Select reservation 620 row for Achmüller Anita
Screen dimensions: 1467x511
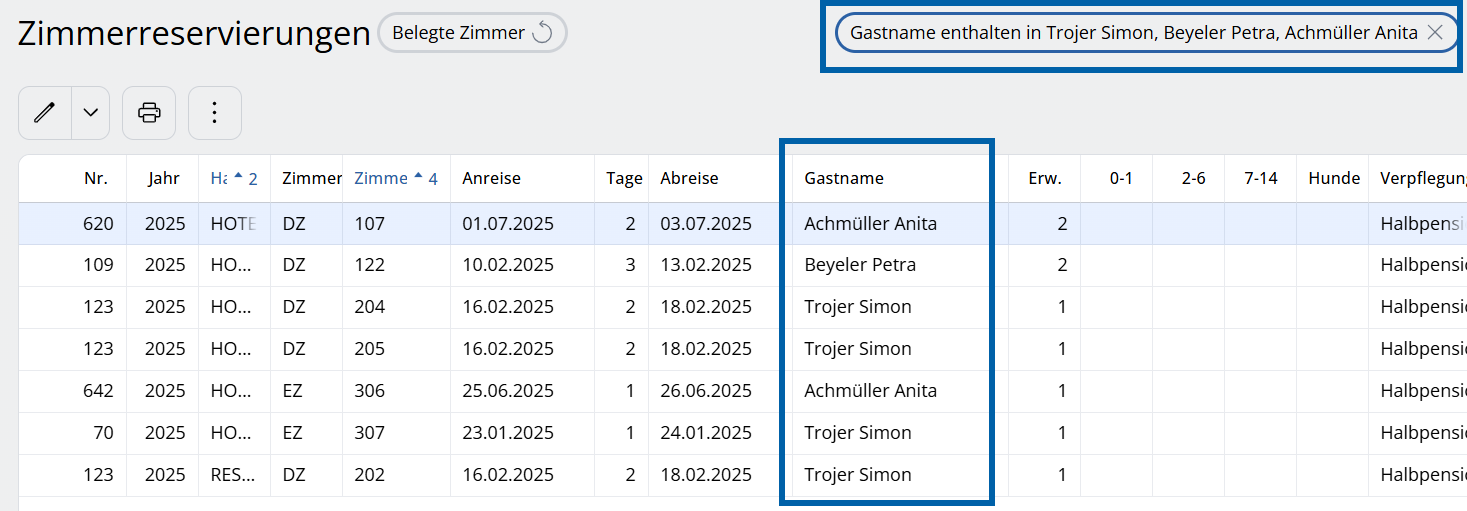coord(870,224)
